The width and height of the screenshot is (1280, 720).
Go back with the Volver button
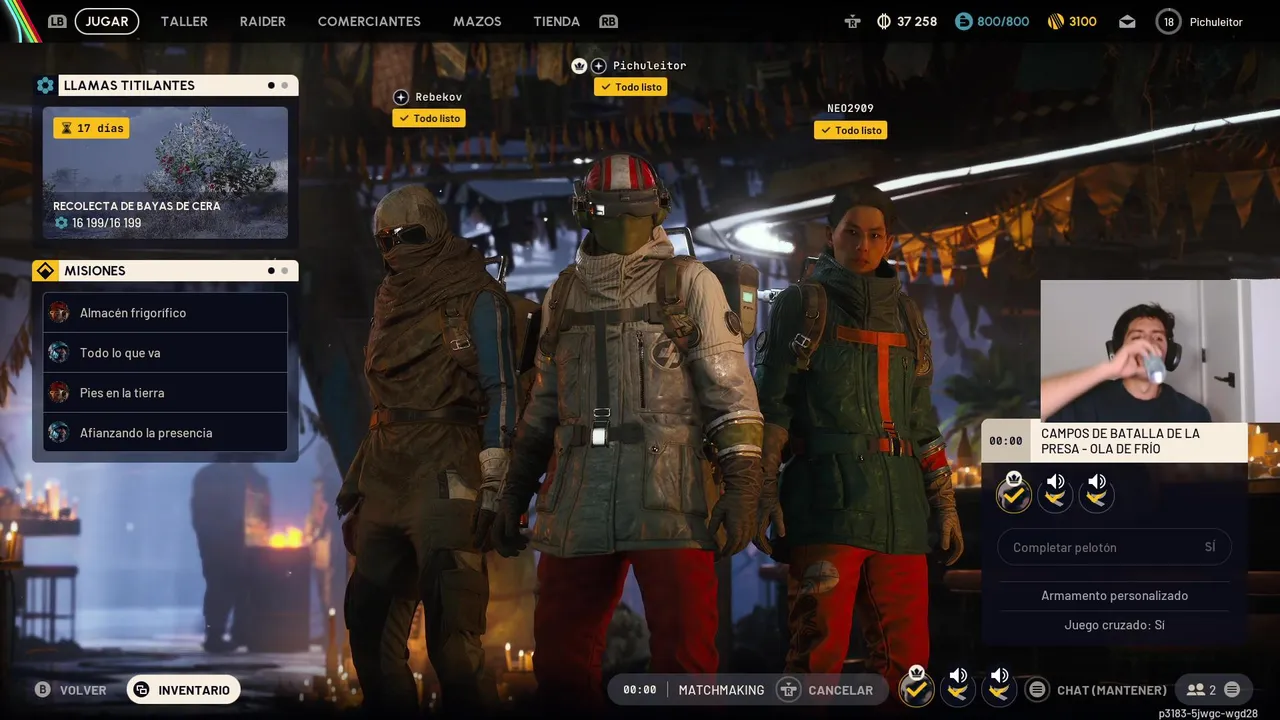coord(71,690)
